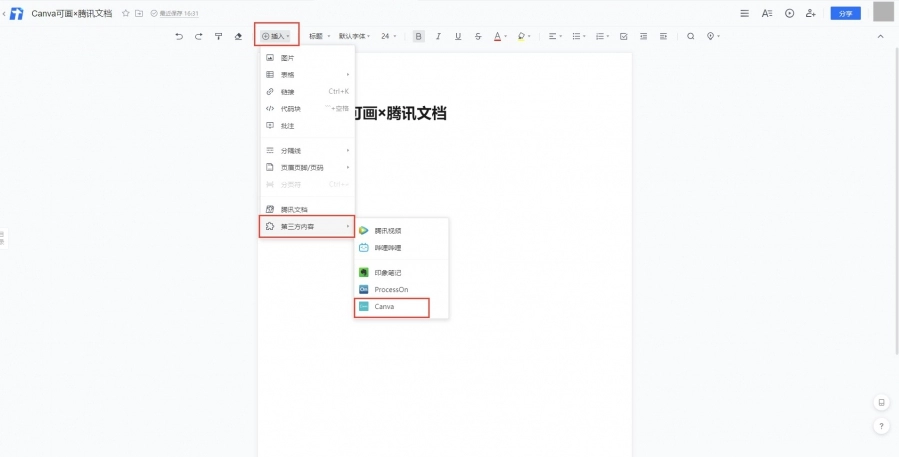The image size is (899, 457).
Task: Expand the 默认字体 font dropdown
Action: (354, 36)
